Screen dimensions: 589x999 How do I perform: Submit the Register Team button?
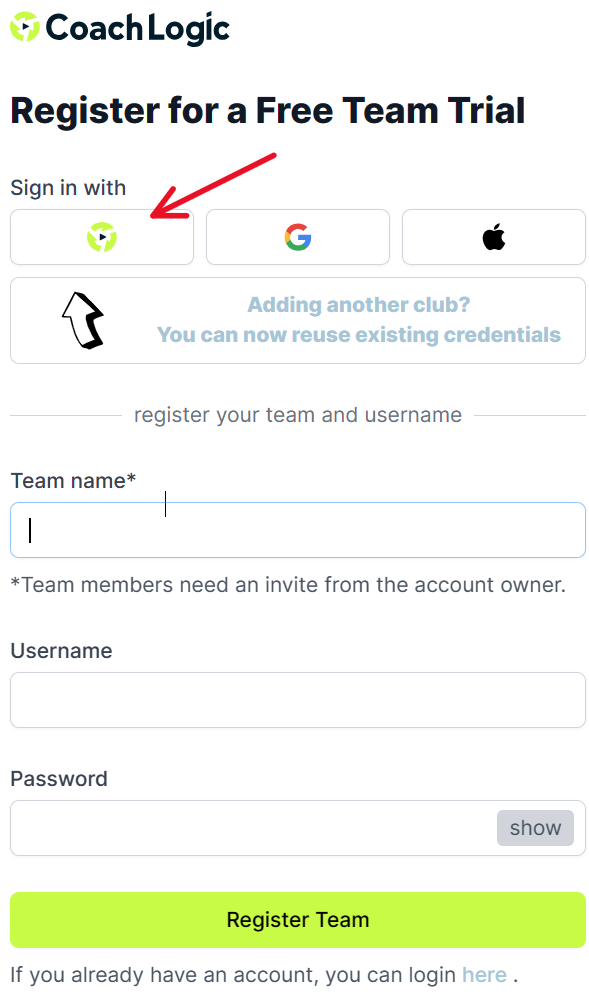(298, 920)
